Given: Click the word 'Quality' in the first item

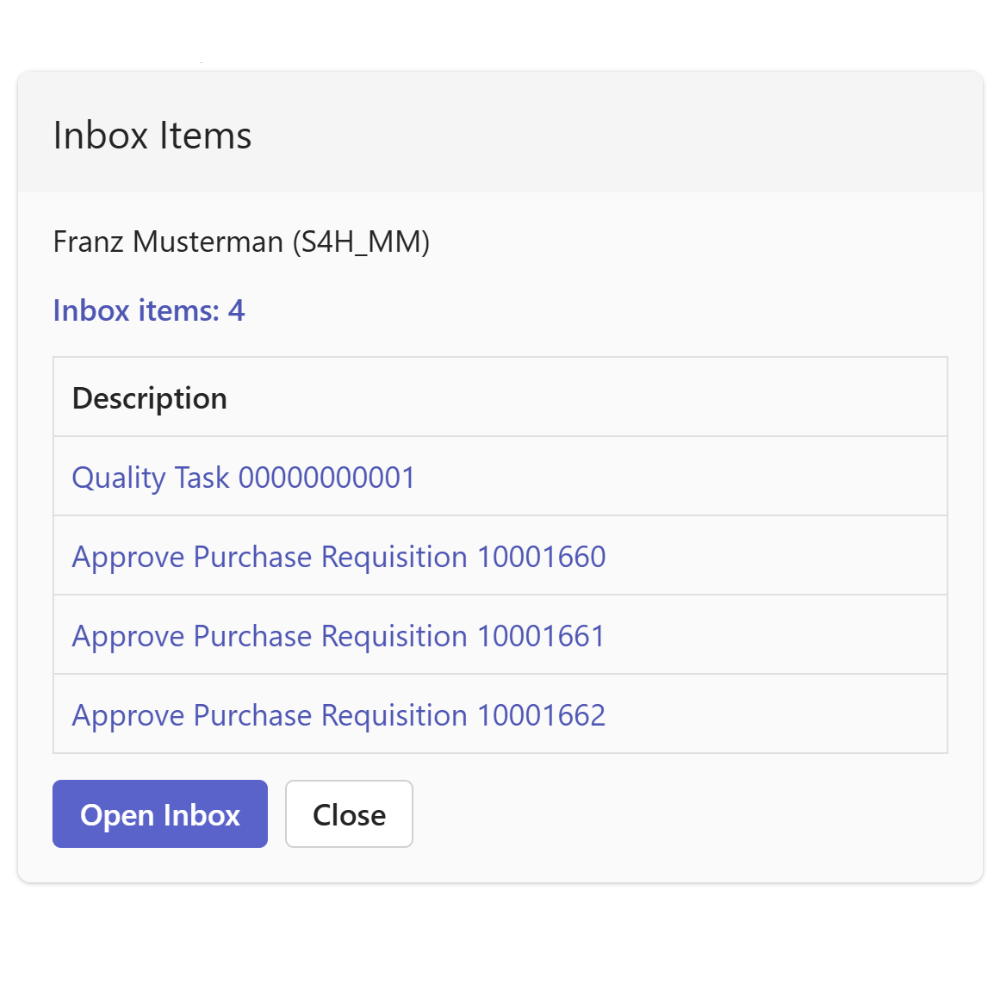Looking at the screenshot, I should 119,478.
